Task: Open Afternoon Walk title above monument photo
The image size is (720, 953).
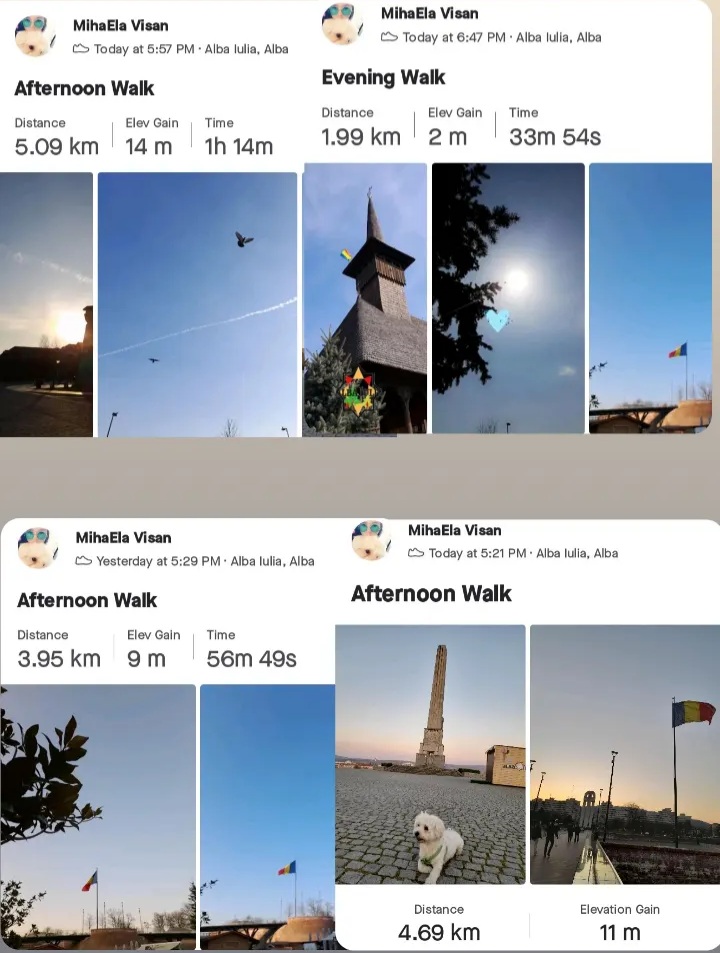Action: [x=431, y=593]
